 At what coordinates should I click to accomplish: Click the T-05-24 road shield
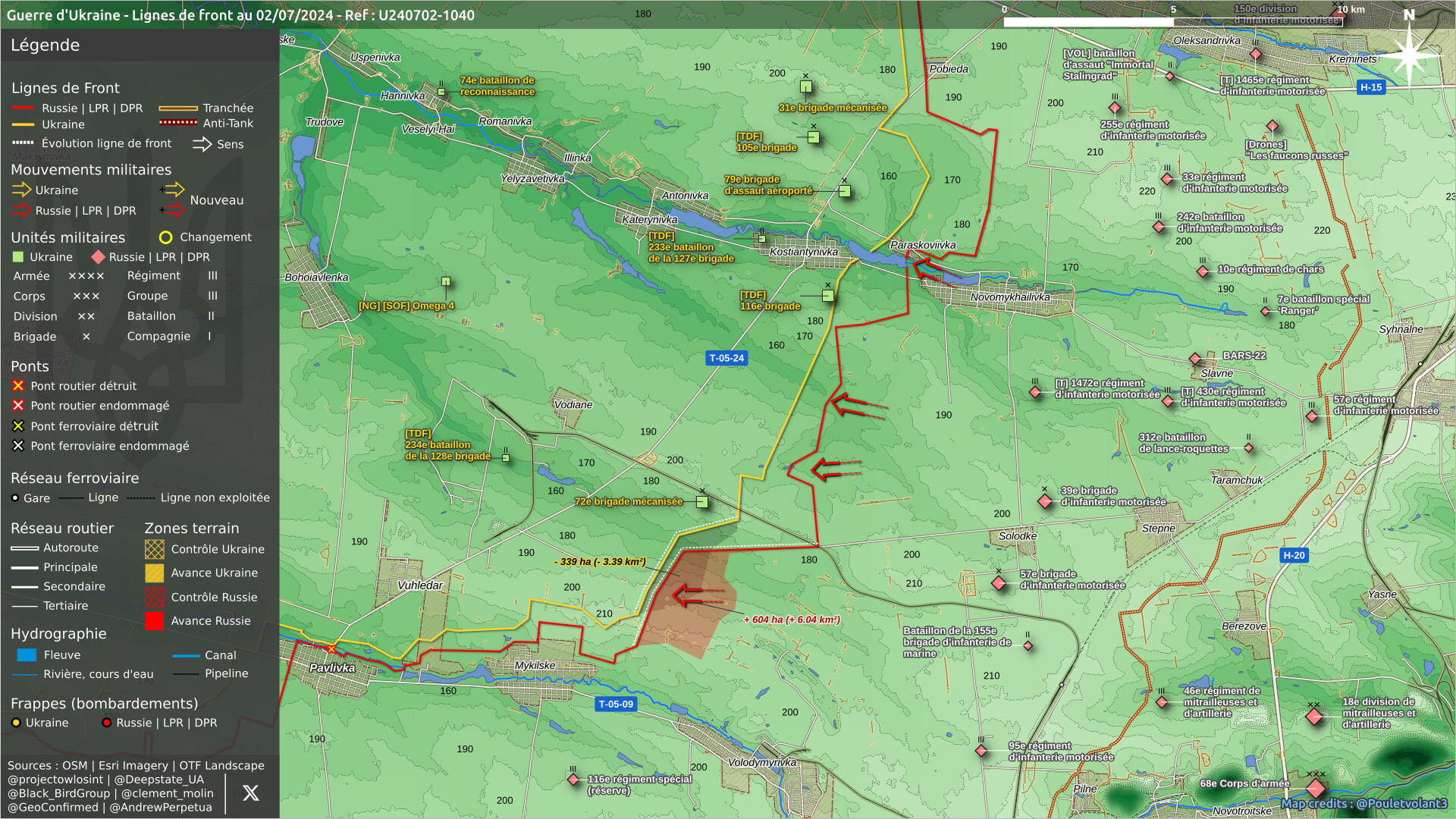(726, 358)
